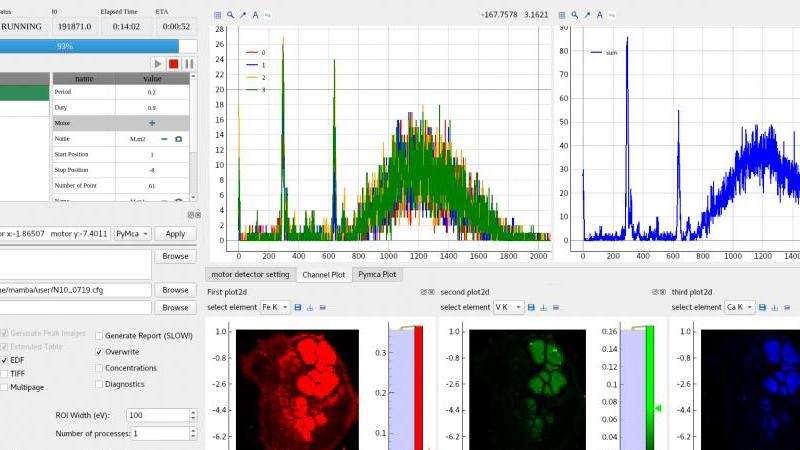Uncheck the Overwrite checkbox
Screen dimensions: 800x450
point(99,352)
